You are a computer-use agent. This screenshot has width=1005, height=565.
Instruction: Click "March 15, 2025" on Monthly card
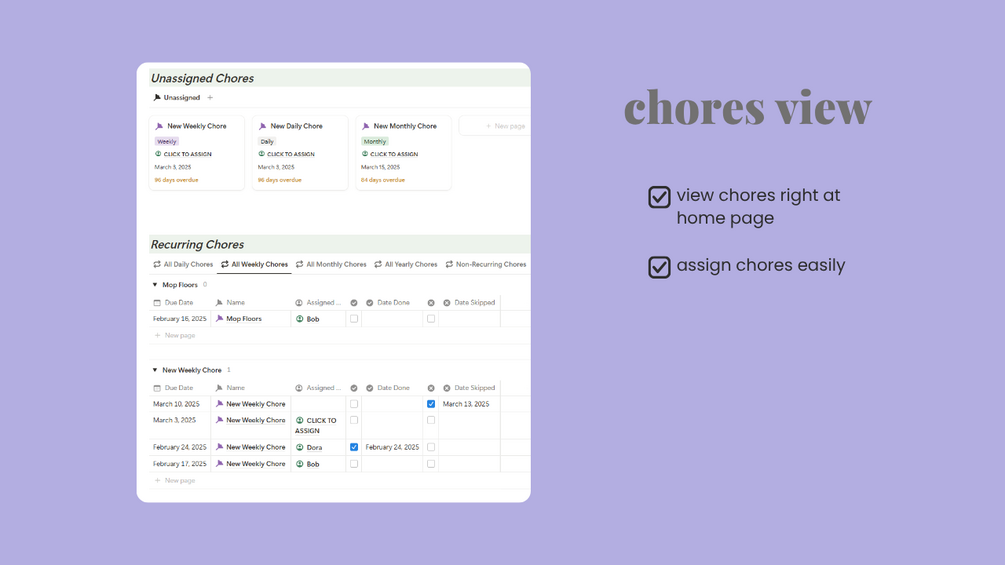[x=380, y=167]
